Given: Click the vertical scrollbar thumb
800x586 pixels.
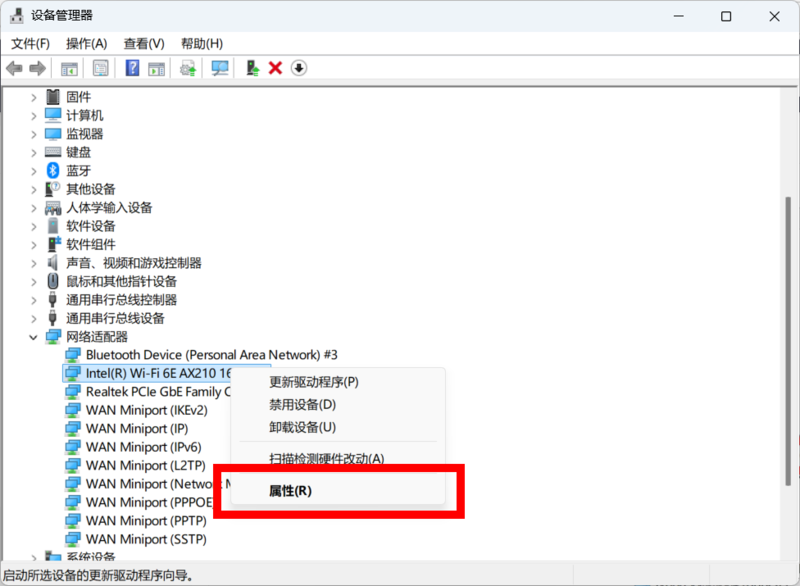Looking at the screenshot, I should [788, 341].
